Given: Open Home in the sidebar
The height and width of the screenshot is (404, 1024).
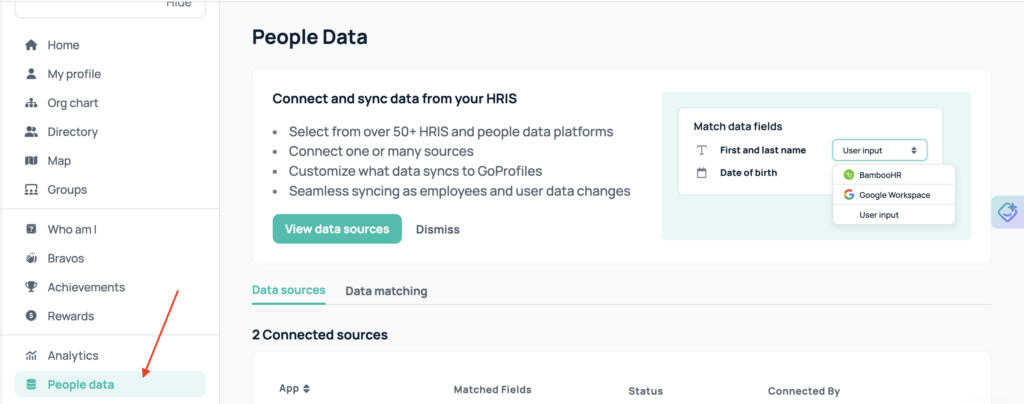Looking at the screenshot, I should 63,45.
